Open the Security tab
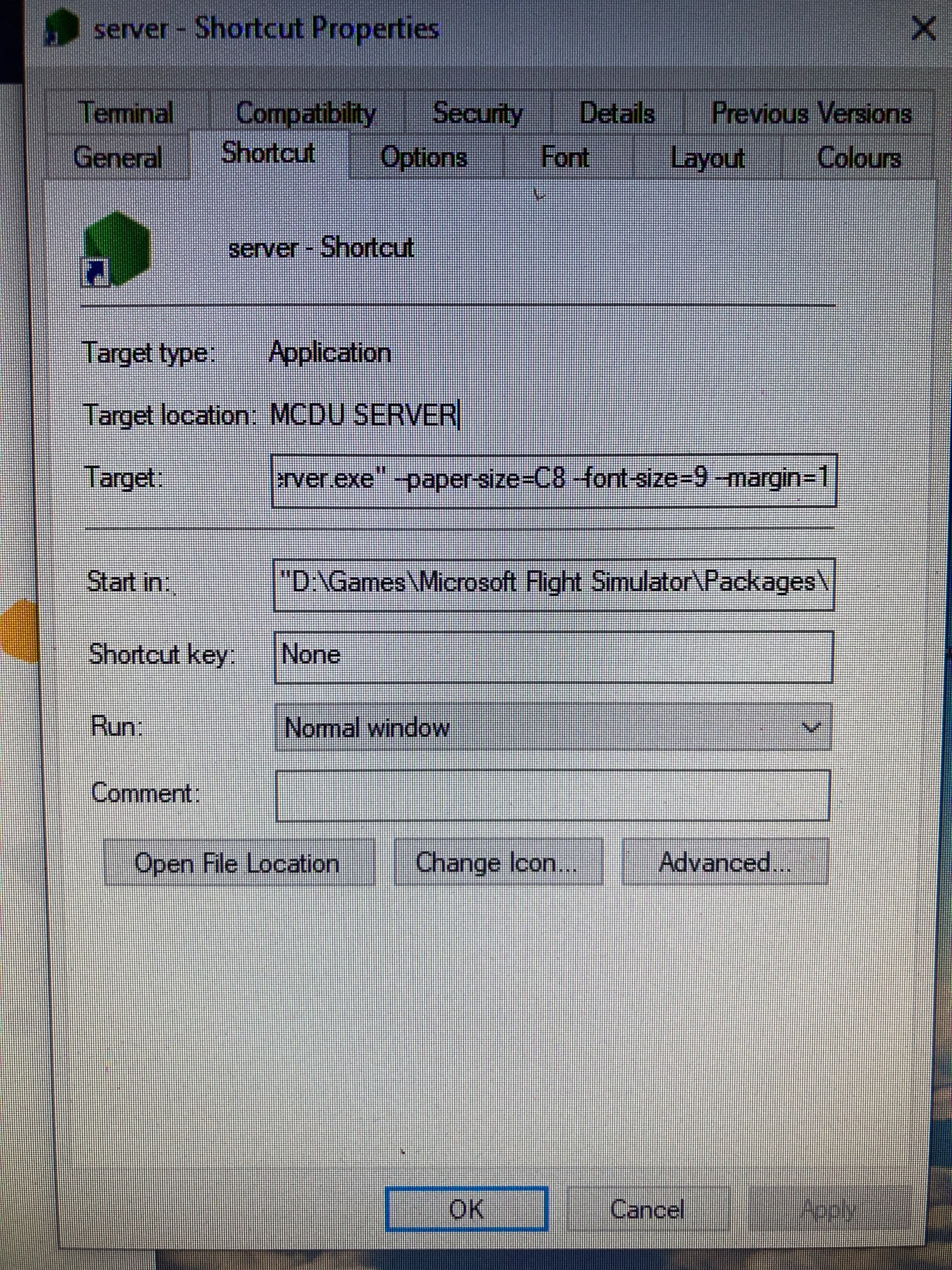The width and height of the screenshot is (952, 1270). click(x=477, y=113)
